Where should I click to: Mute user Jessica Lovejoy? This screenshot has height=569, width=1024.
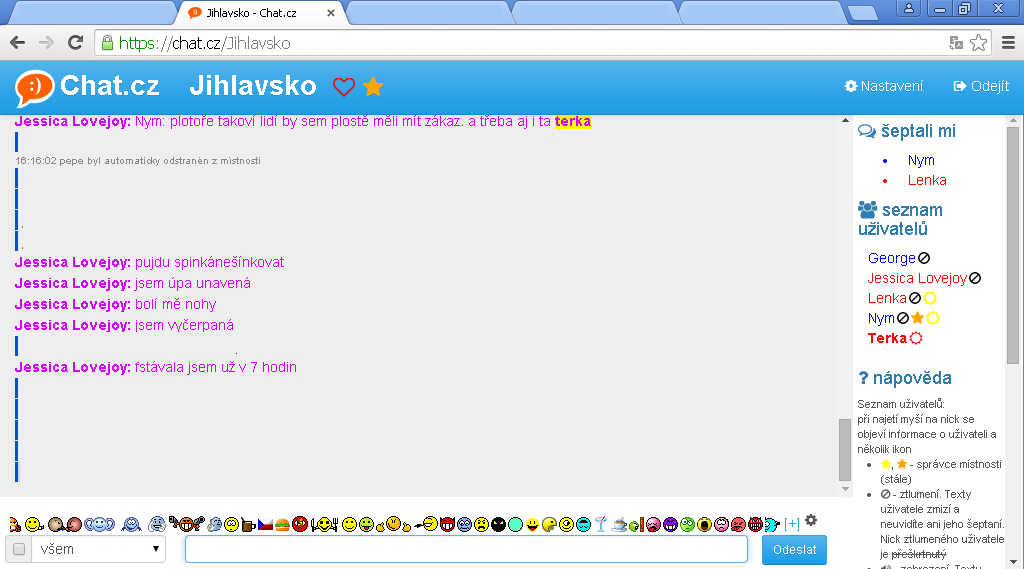click(x=975, y=278)
